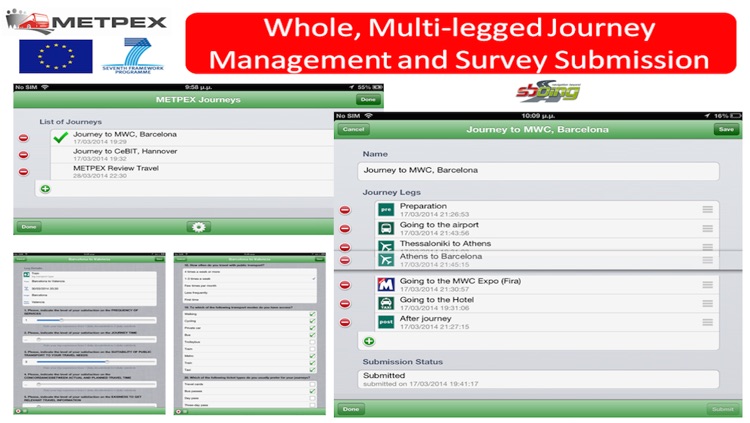Open 'Thessaloniki to Athens' leg row
Image resolution: width=750 pixels, height=423 pixels.
click(547, 245)
